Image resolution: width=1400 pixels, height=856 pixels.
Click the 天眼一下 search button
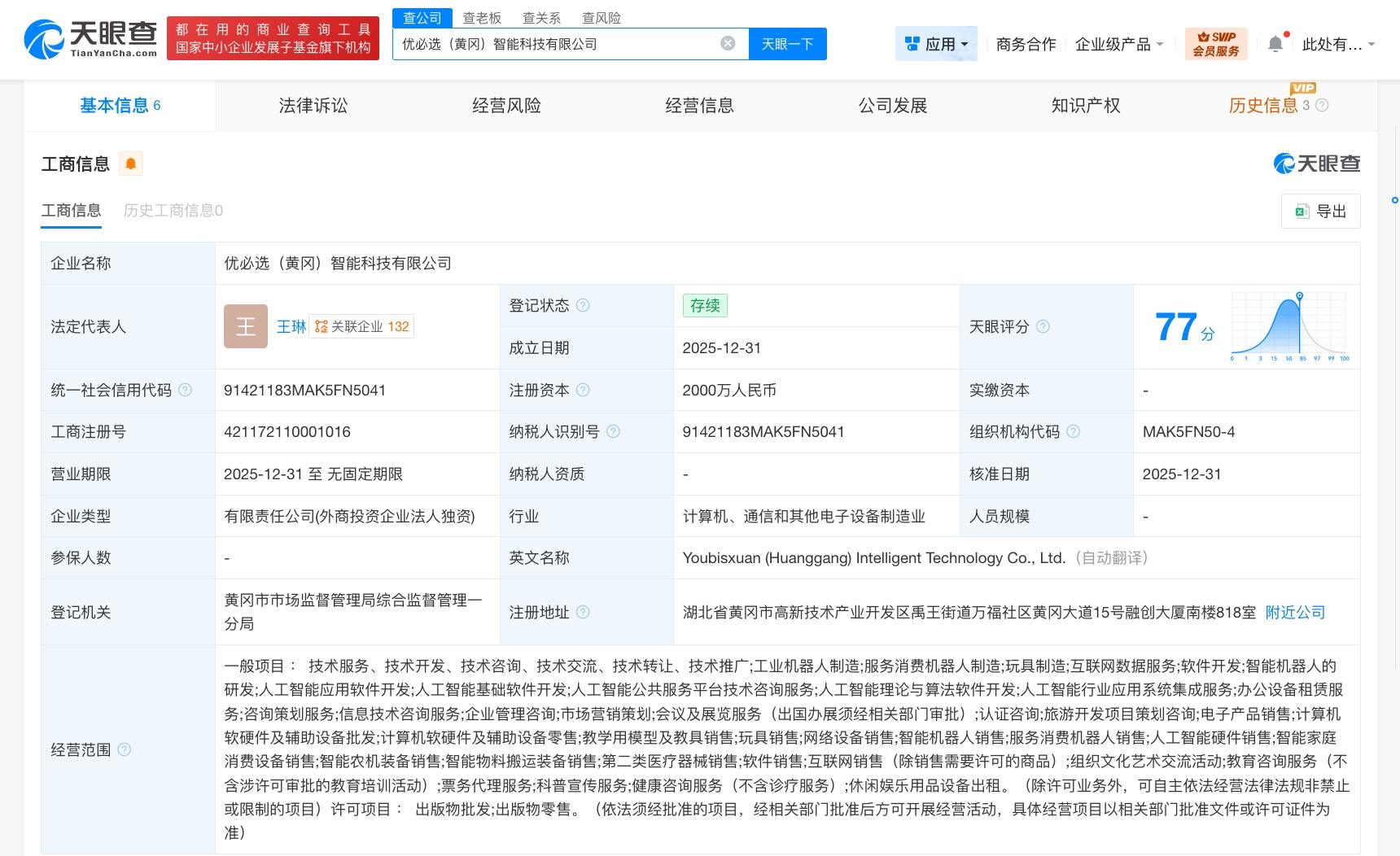(786, 44)
